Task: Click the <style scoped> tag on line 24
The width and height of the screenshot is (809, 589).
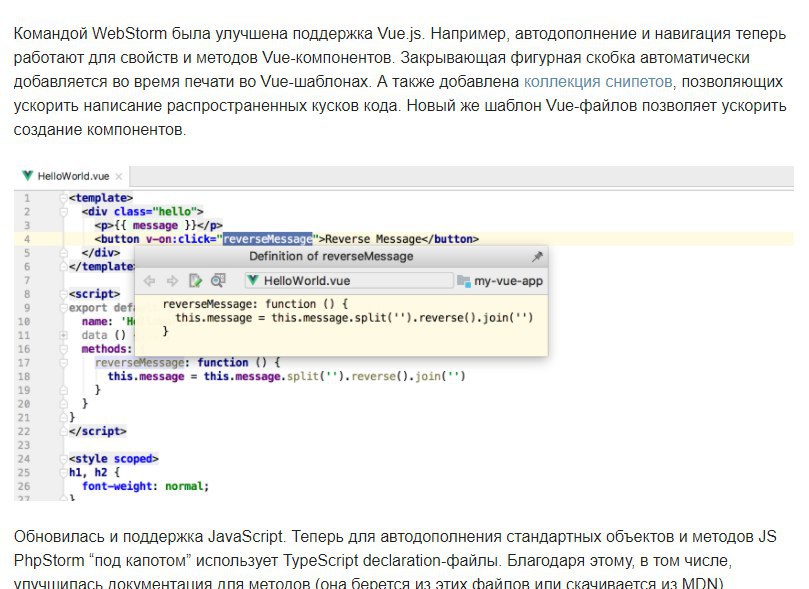Action: click(x=114, y=459)
